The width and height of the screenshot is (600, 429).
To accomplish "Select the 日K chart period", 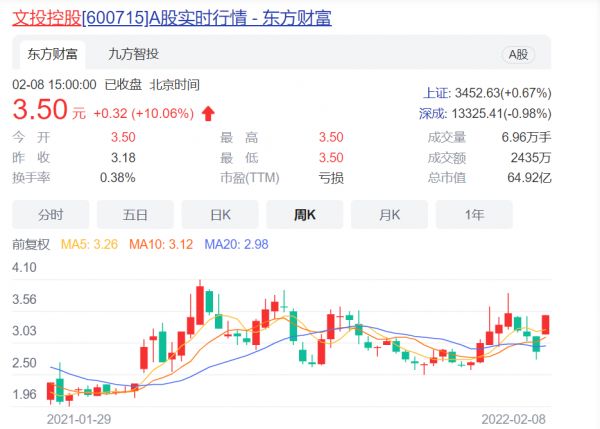I will (x=220, y=214).
